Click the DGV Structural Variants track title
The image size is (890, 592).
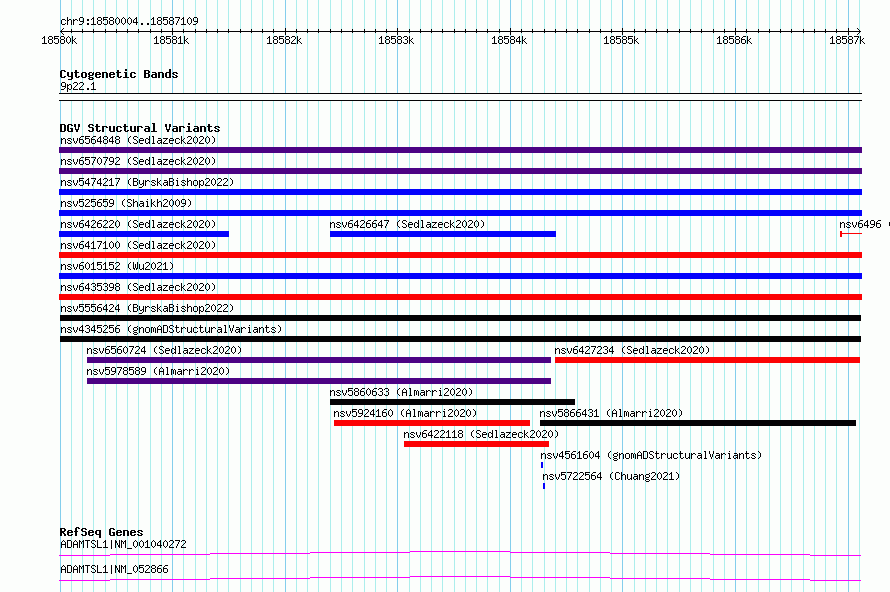point(140,128)
